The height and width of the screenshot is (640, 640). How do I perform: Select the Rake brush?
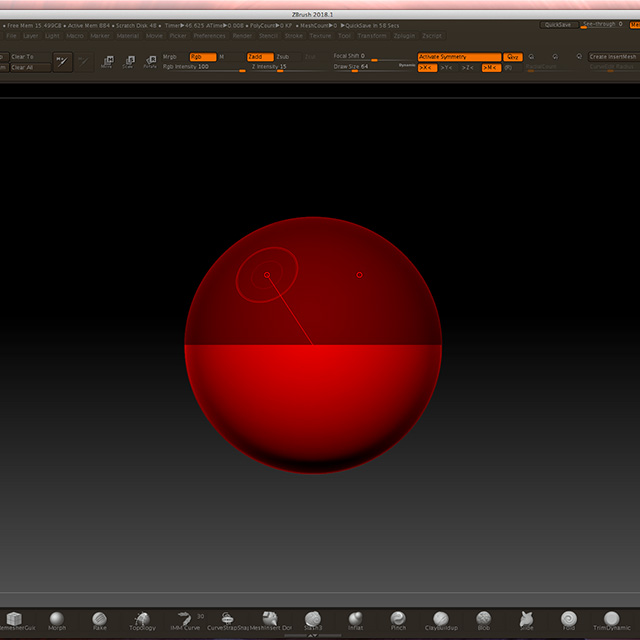tap(100, 620)
